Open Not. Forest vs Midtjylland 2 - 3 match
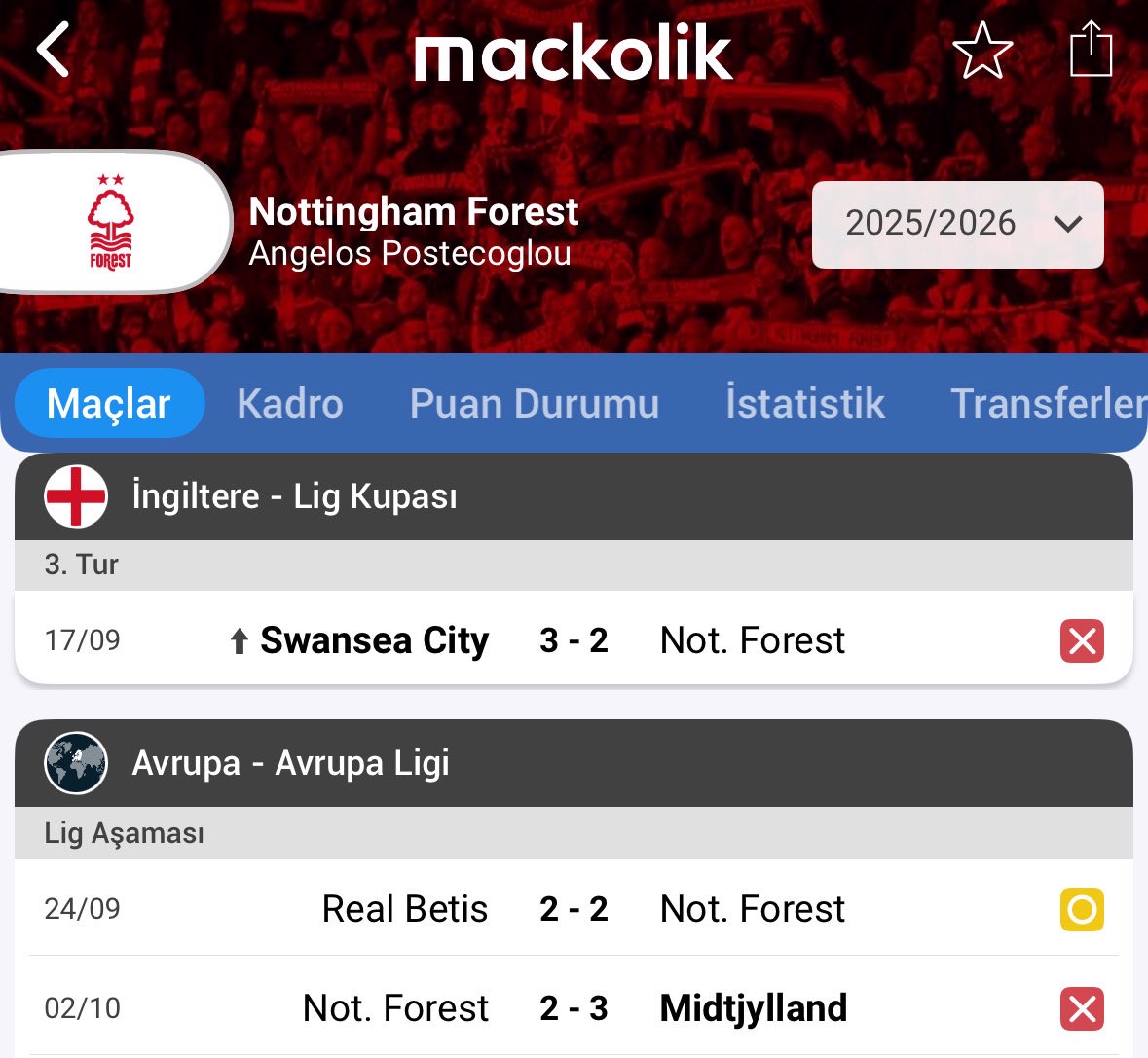The width and height of the screenshot is (1148, 1058). click(x=573, y=1008)
